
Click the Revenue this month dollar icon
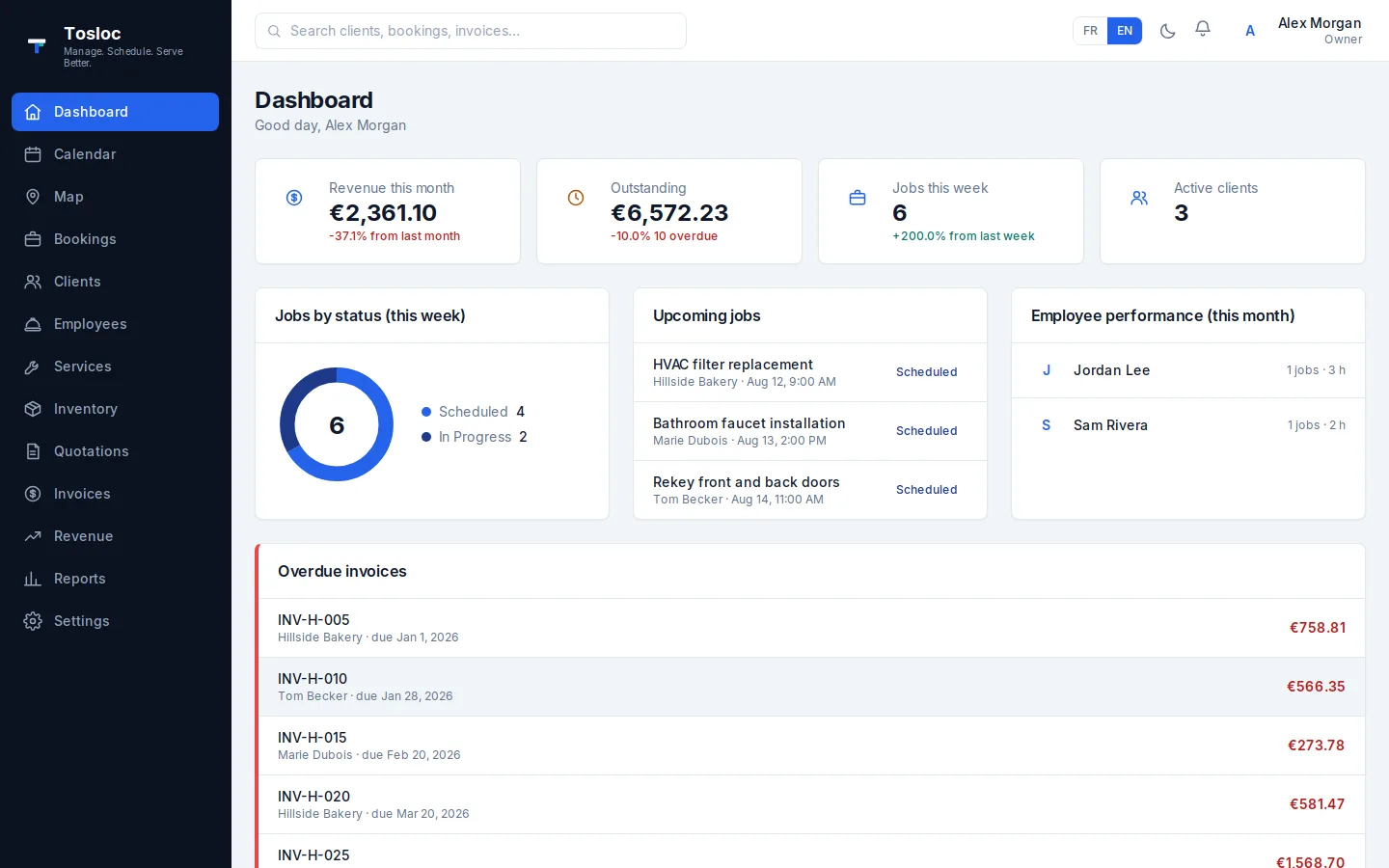click(294, 198)
